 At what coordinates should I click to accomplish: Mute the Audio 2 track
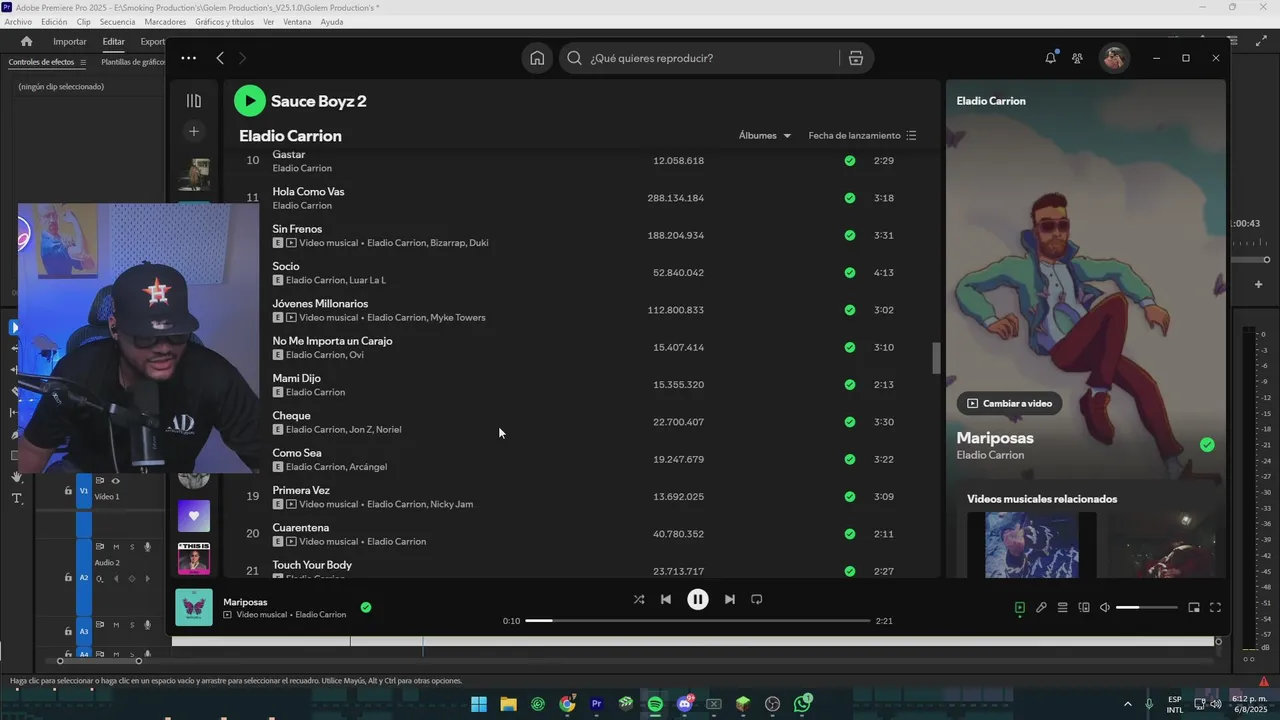[x=116, y=547]
